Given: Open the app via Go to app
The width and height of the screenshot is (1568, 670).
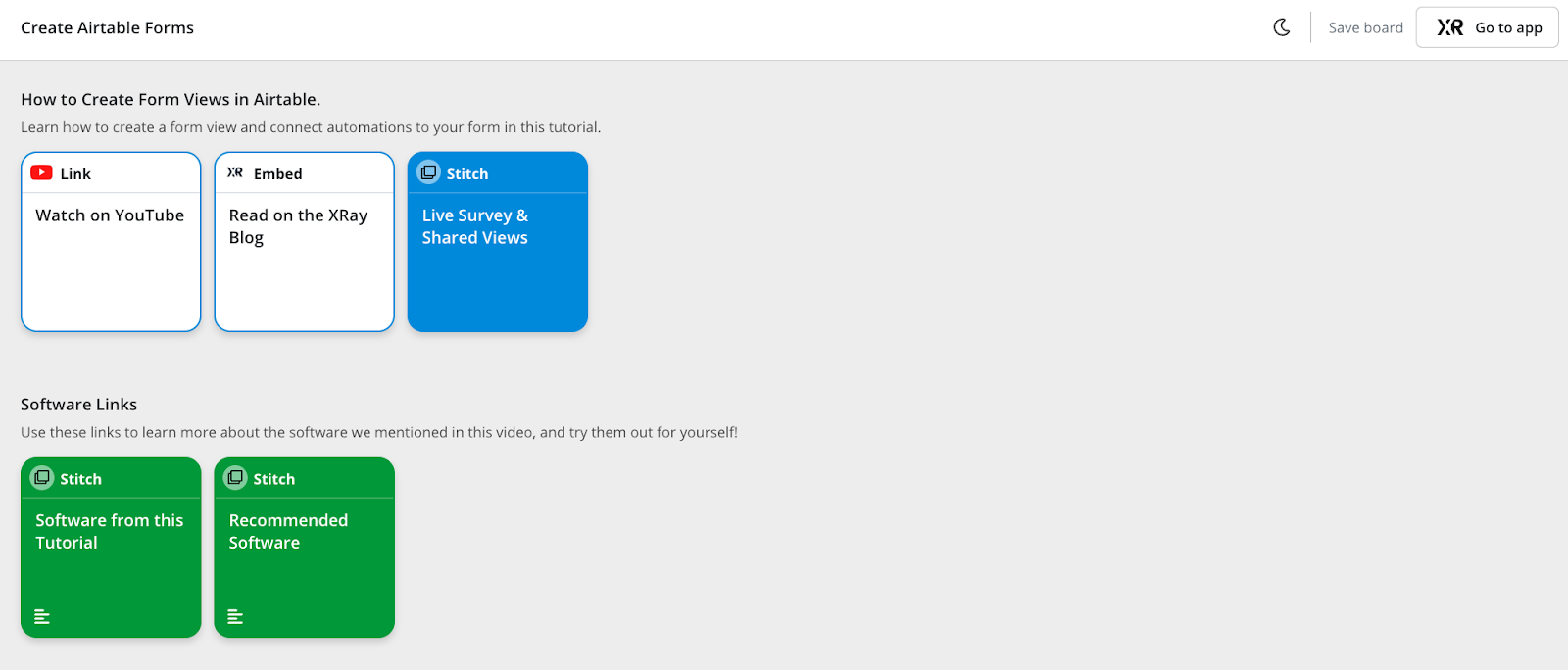Looking at the screenshot, I should pyautogui.click(x=1488, y=27).
